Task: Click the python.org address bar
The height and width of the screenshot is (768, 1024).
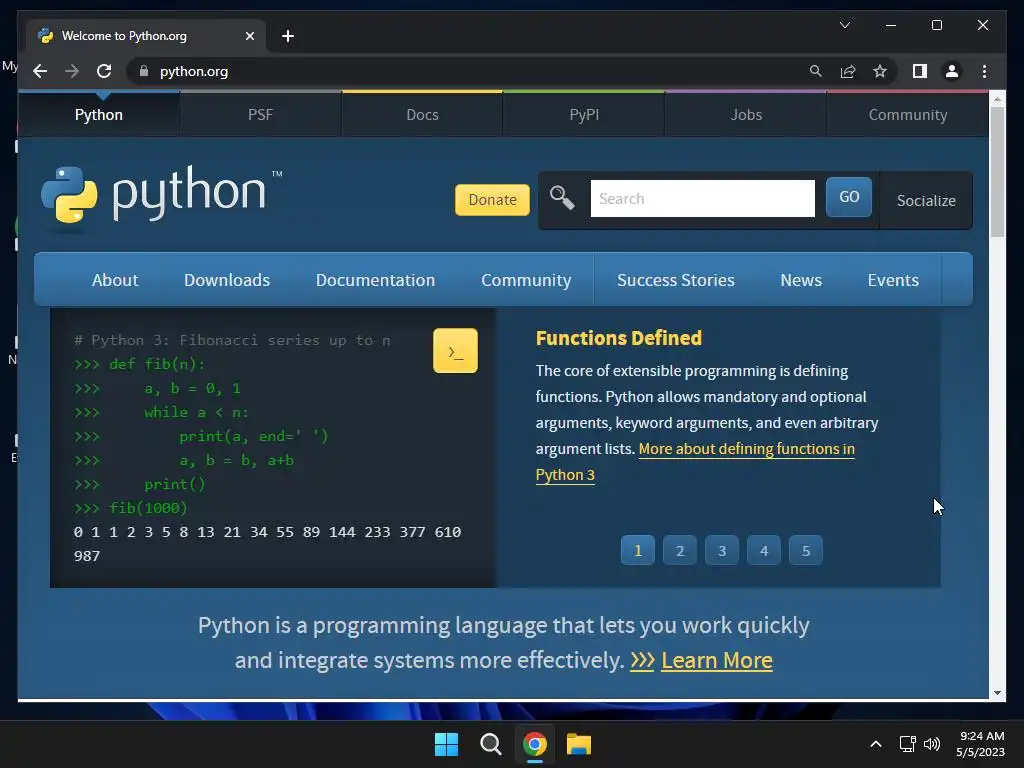Action: click(x=470, y=71)
